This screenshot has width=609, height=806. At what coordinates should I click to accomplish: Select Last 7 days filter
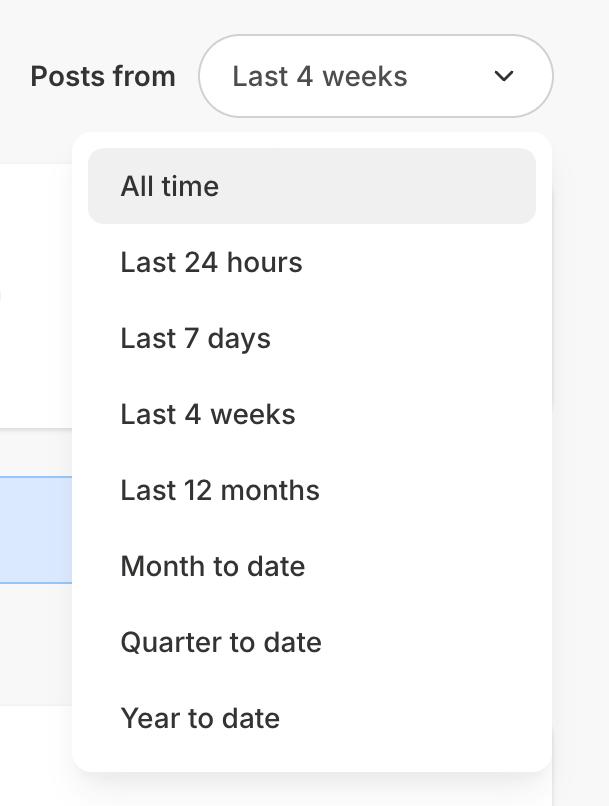(x=312, y=338)
